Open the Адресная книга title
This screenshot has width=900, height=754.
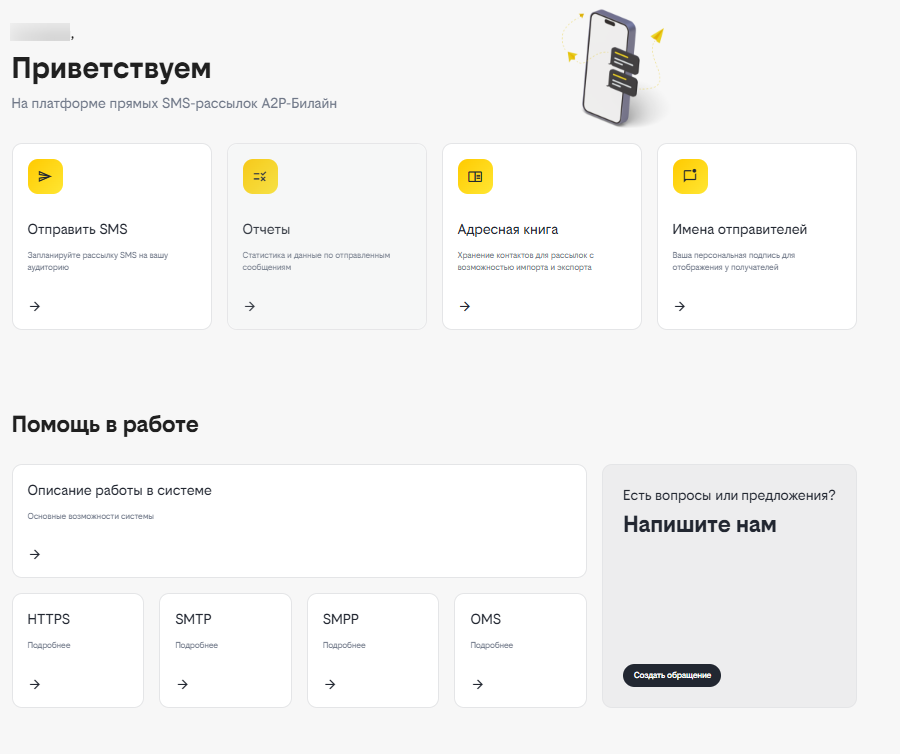tap(507, 230)
